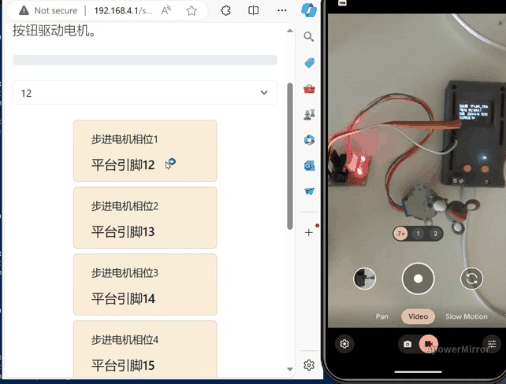Open browser settings and more menu

pos(282,11)
